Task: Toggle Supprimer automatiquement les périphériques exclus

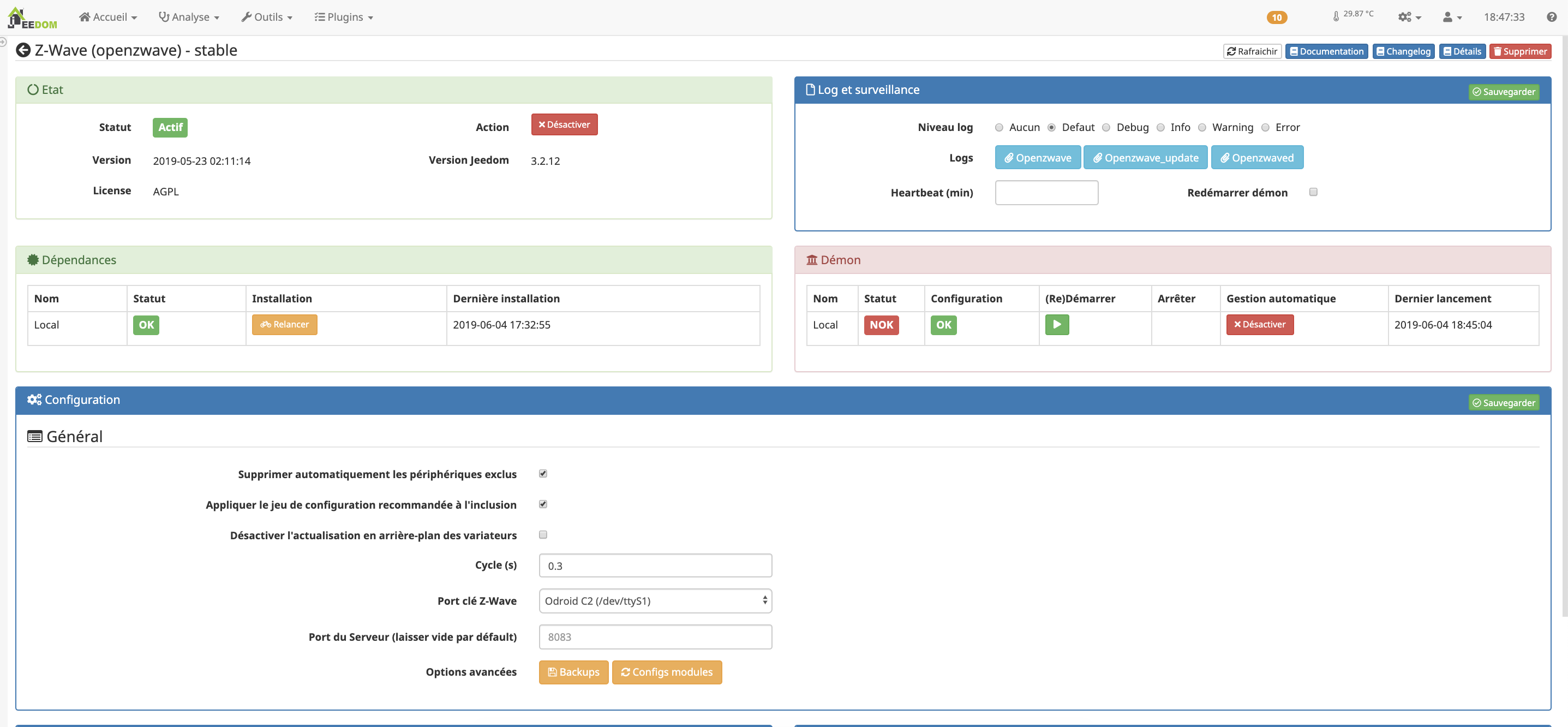Action: [543, 474]
